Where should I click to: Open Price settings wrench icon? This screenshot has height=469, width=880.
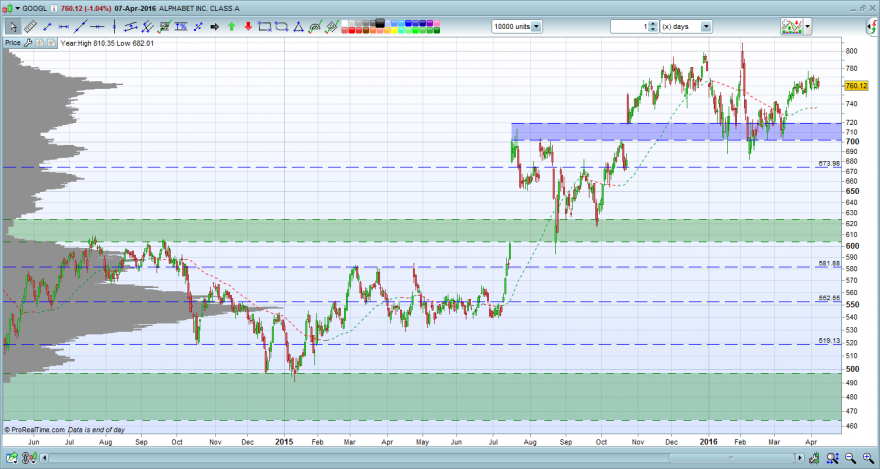tap(28, 43)
